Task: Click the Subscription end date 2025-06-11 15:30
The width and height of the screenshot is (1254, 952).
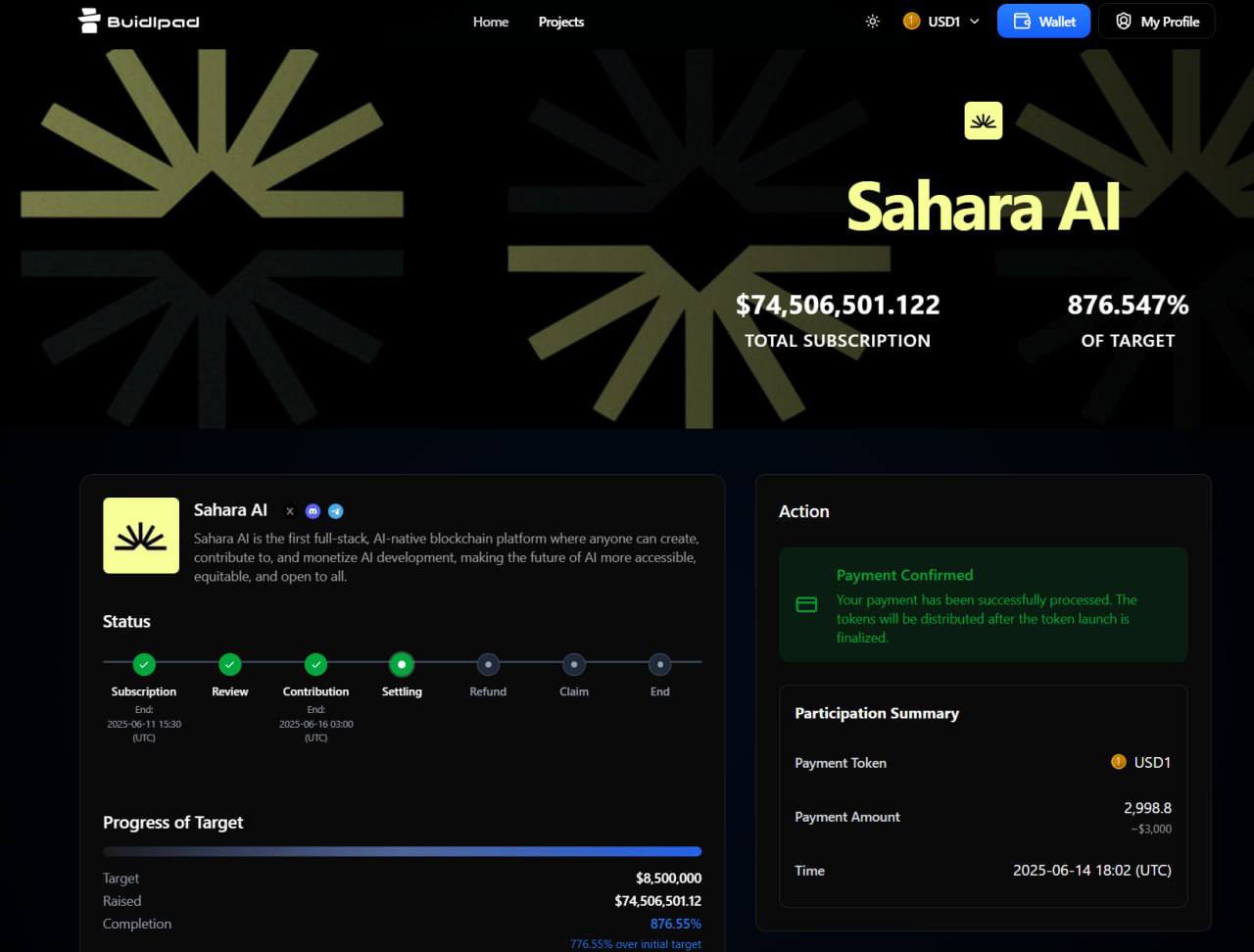Action: point(144,724)
